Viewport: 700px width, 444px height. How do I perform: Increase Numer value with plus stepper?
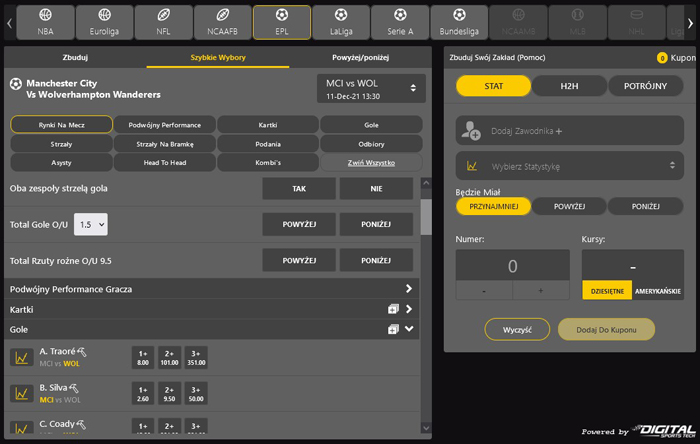(541, 290)
